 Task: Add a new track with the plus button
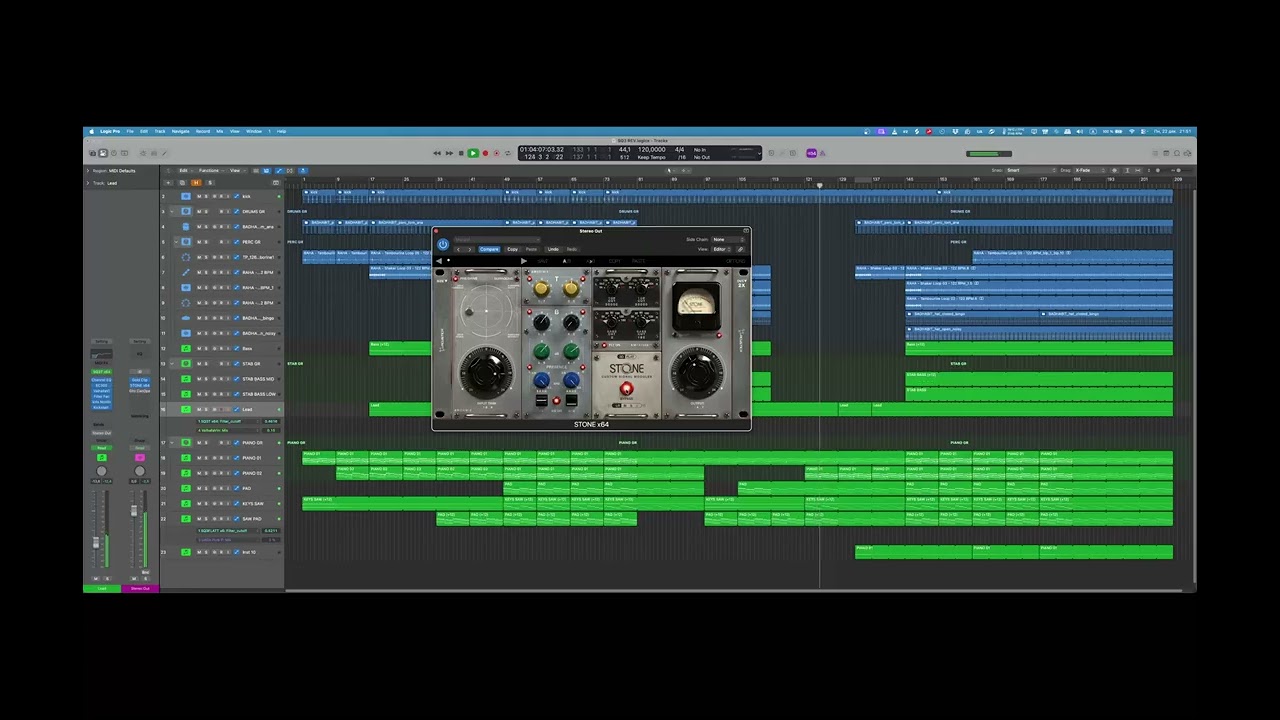tap(168, 183)
